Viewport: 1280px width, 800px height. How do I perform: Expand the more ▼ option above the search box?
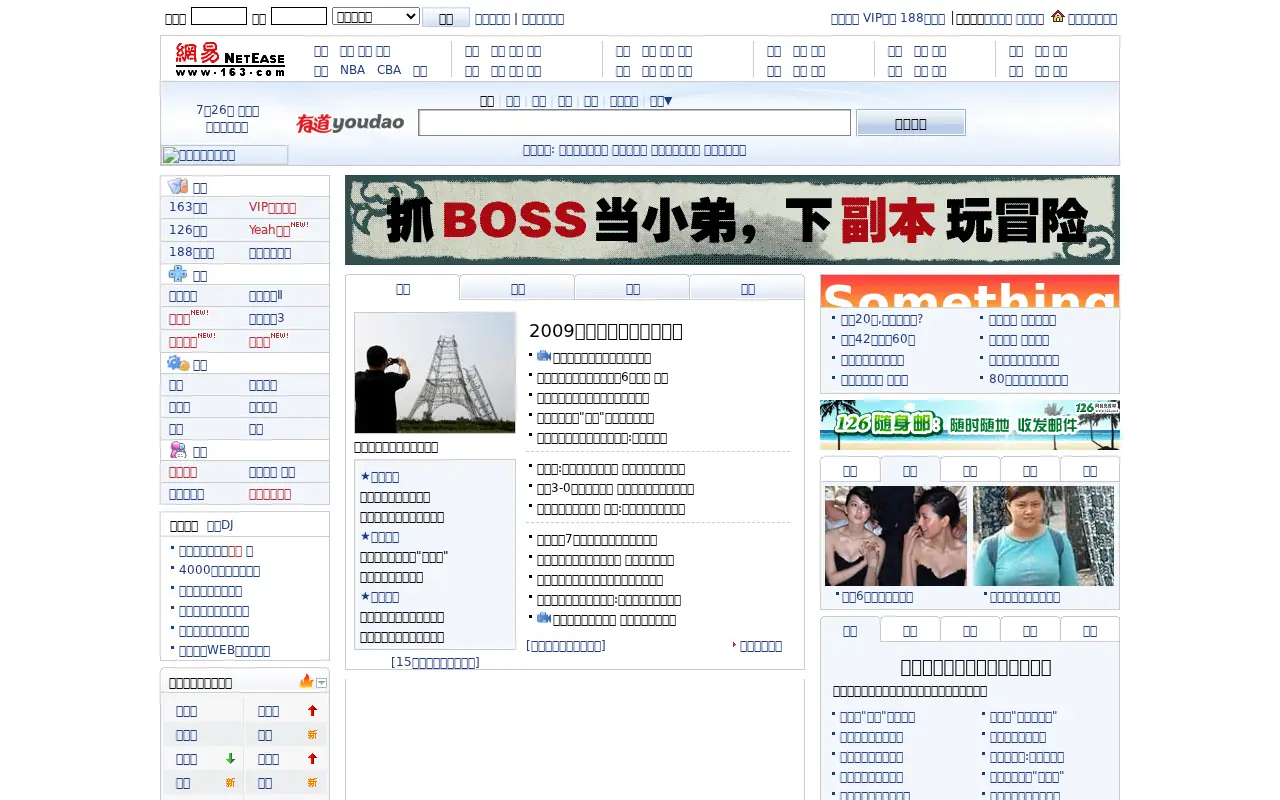click(661, 101)
